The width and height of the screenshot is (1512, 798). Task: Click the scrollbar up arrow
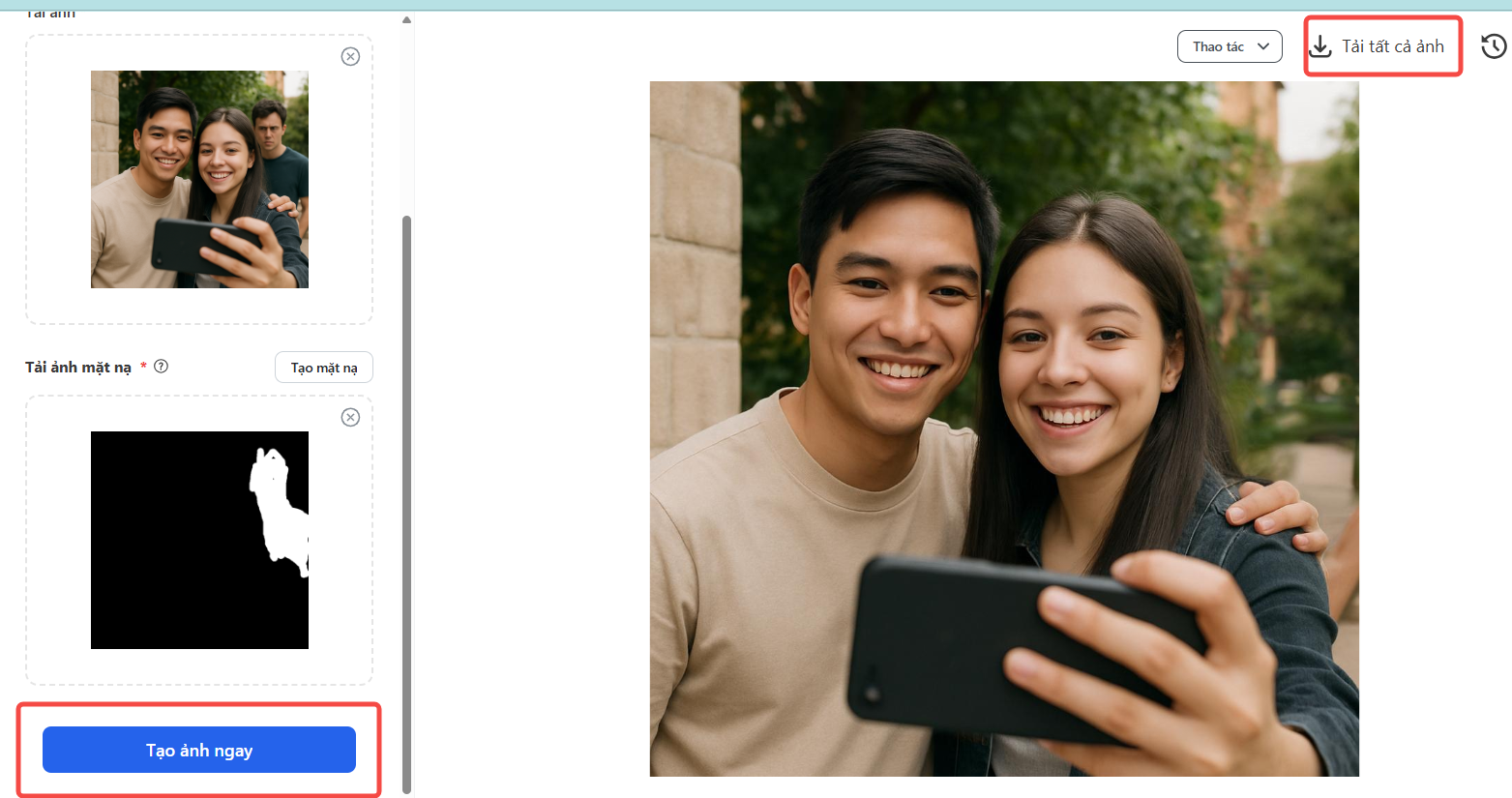406,19
